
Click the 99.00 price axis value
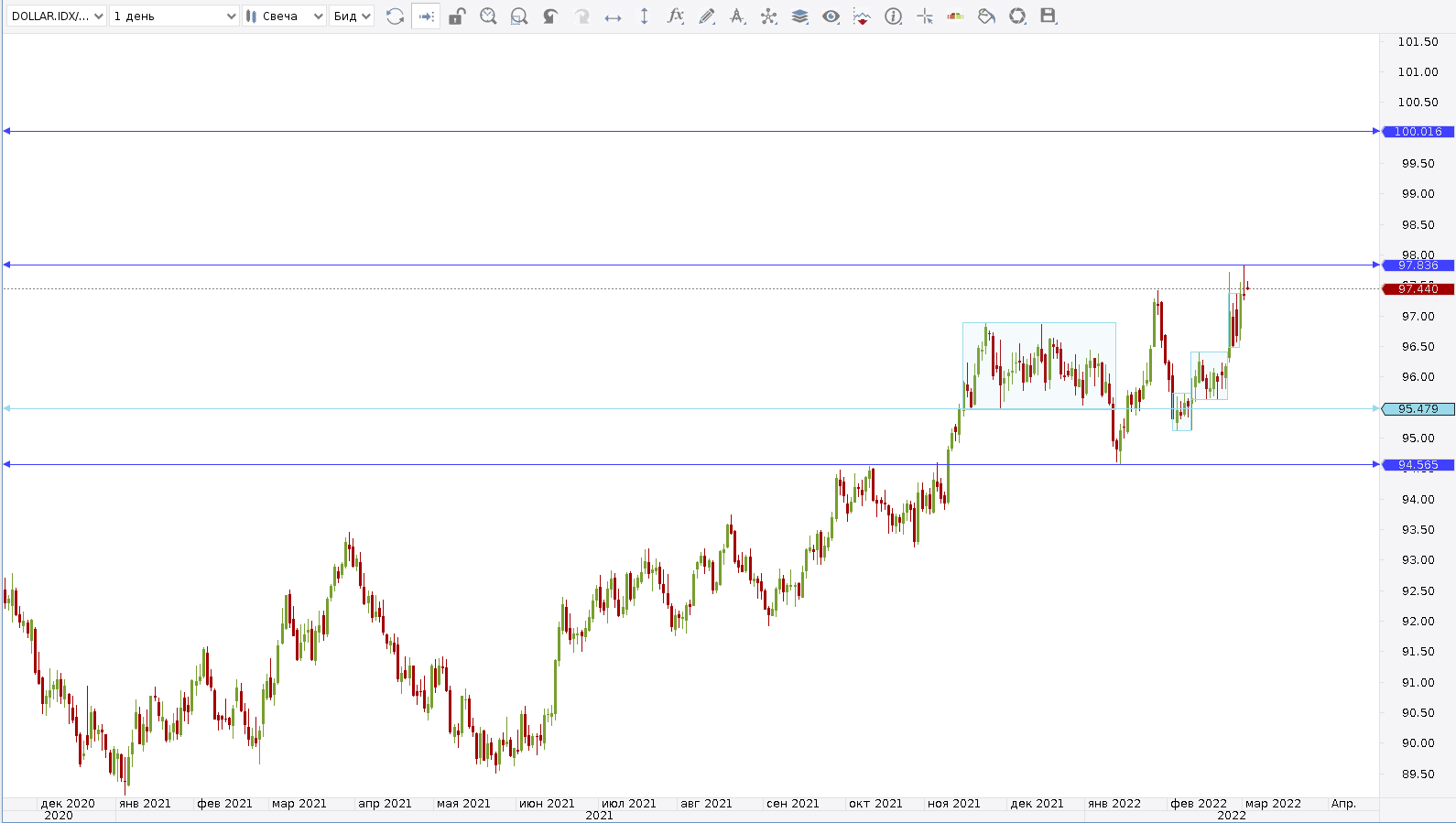coord(1418,194)
